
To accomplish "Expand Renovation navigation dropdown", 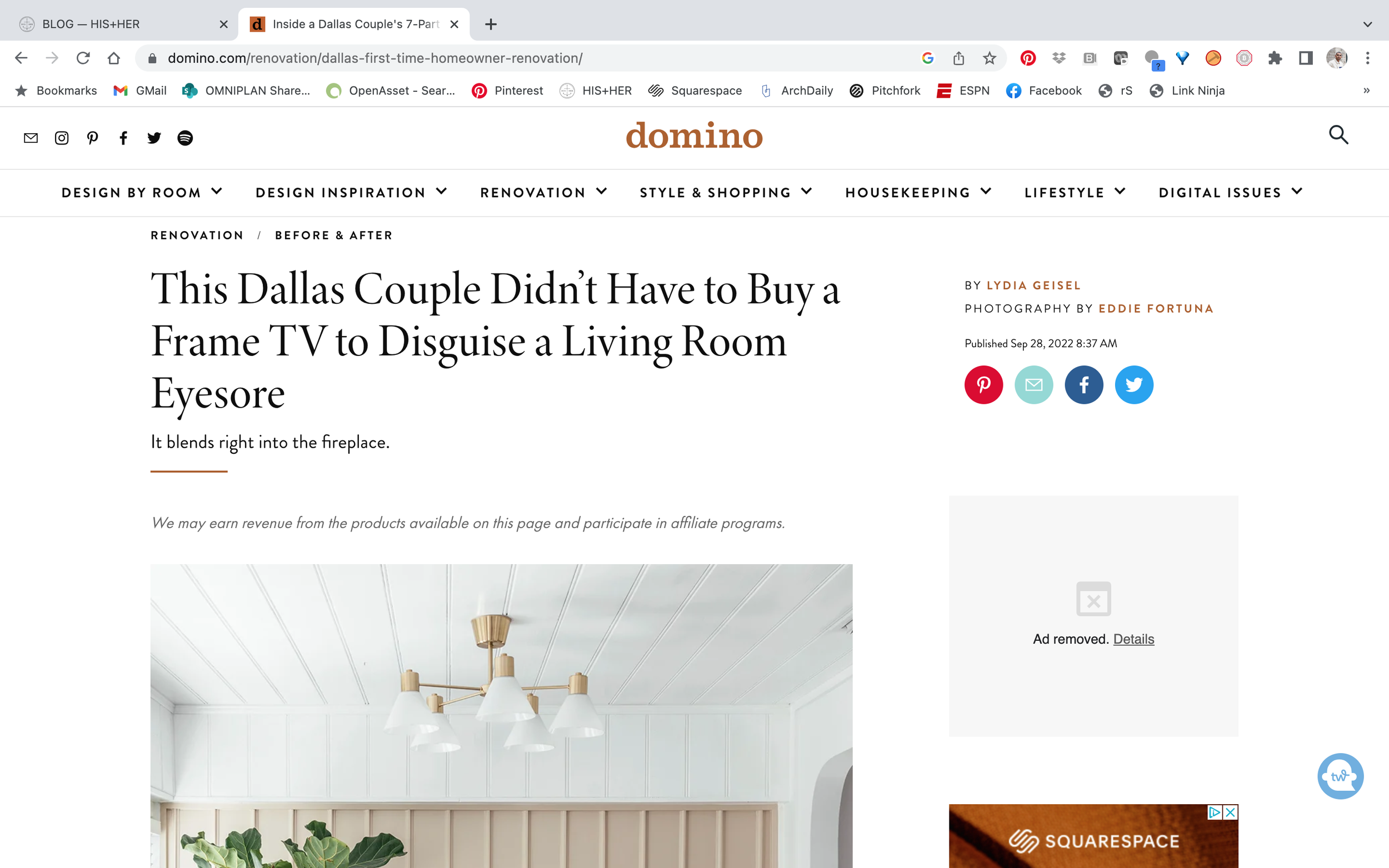I will 543,192.
